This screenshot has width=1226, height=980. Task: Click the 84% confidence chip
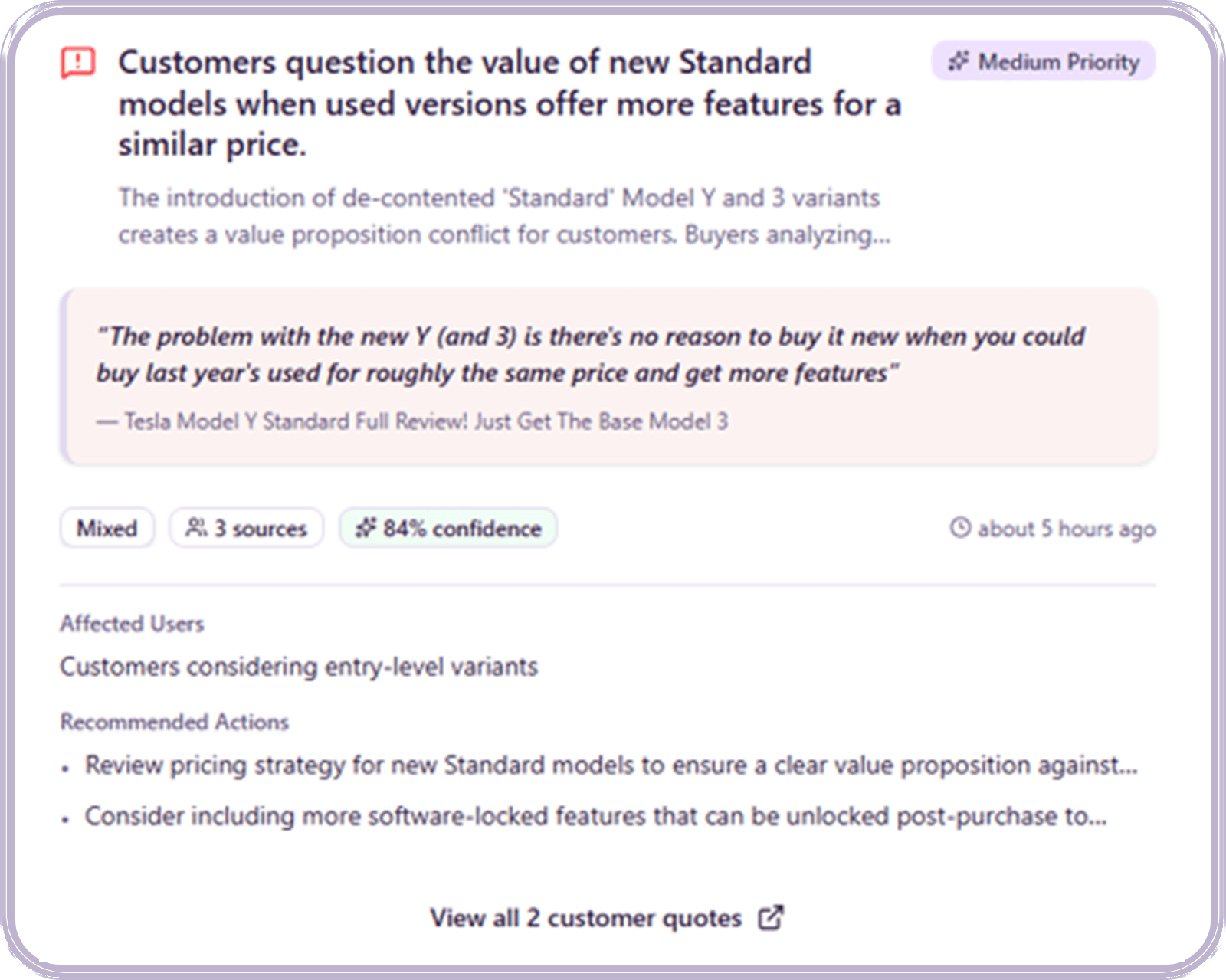[x=448, y=528]
